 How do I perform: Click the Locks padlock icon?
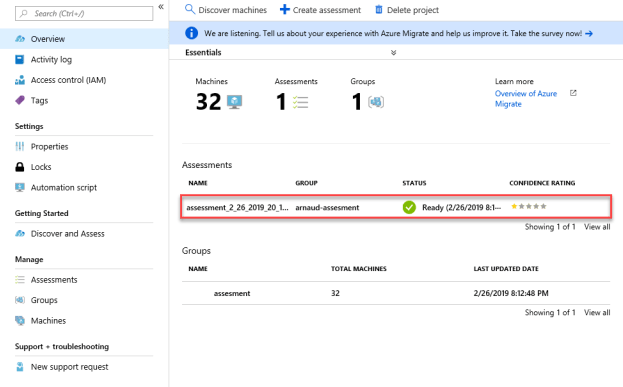tap(19, 167)
